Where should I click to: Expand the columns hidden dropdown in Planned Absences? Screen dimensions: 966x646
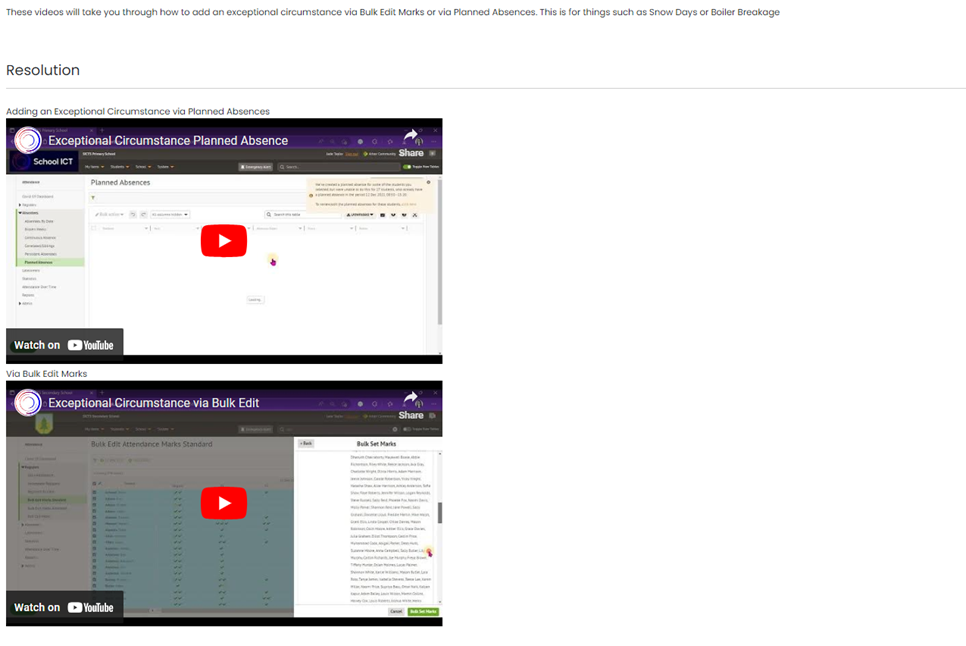click(x=169, y=214)
